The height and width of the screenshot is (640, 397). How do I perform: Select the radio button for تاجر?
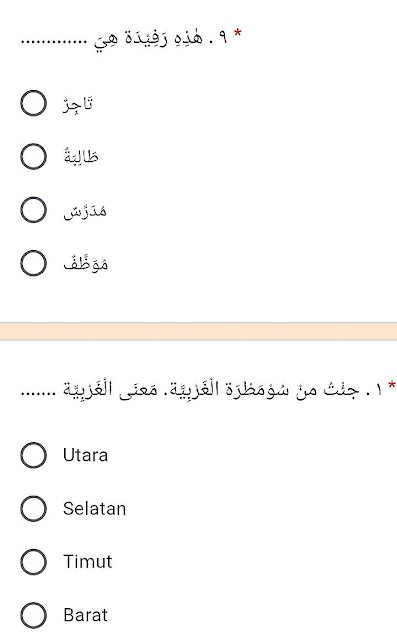click(x=33, y=103)
